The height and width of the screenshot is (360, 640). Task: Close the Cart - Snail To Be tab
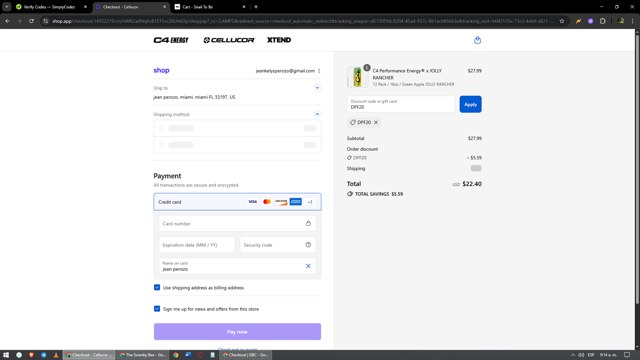click(244, 7)
